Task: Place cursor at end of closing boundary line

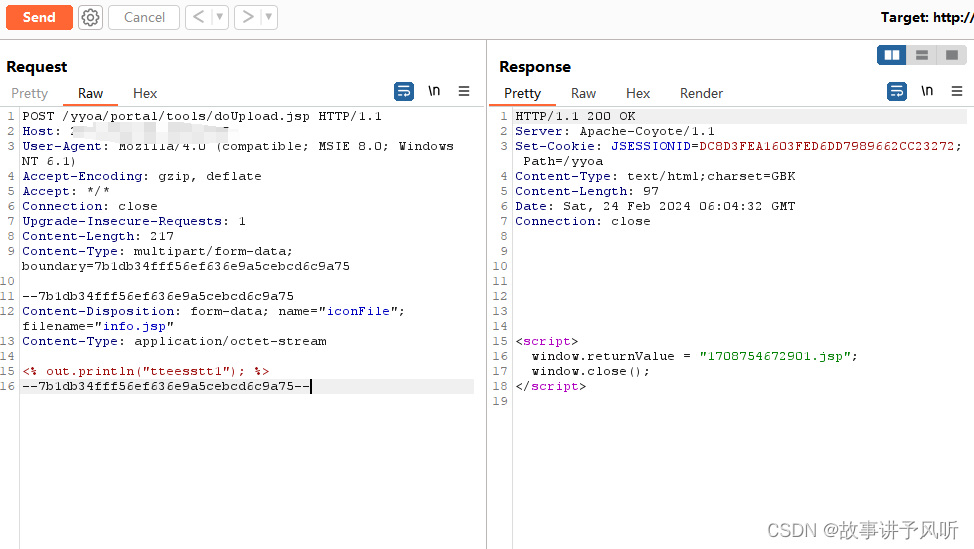Action: point(311,386)
